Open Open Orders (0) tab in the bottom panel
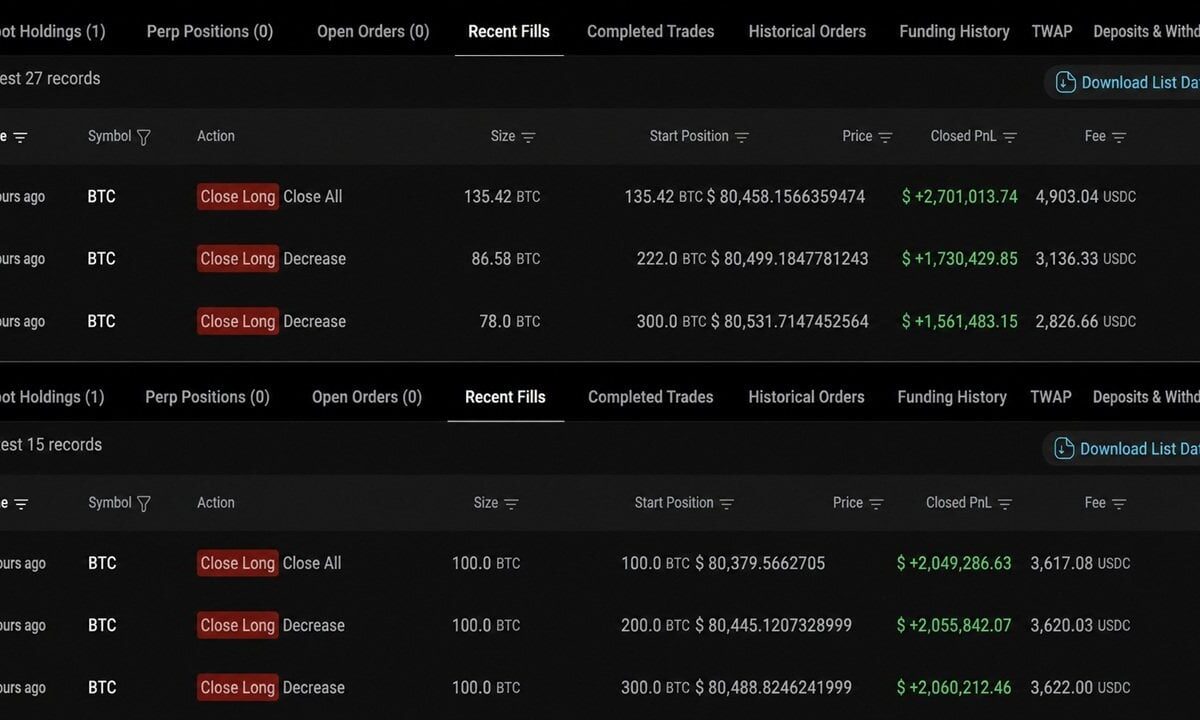Viewport: 1200px width, 720px height. [367, 397]
